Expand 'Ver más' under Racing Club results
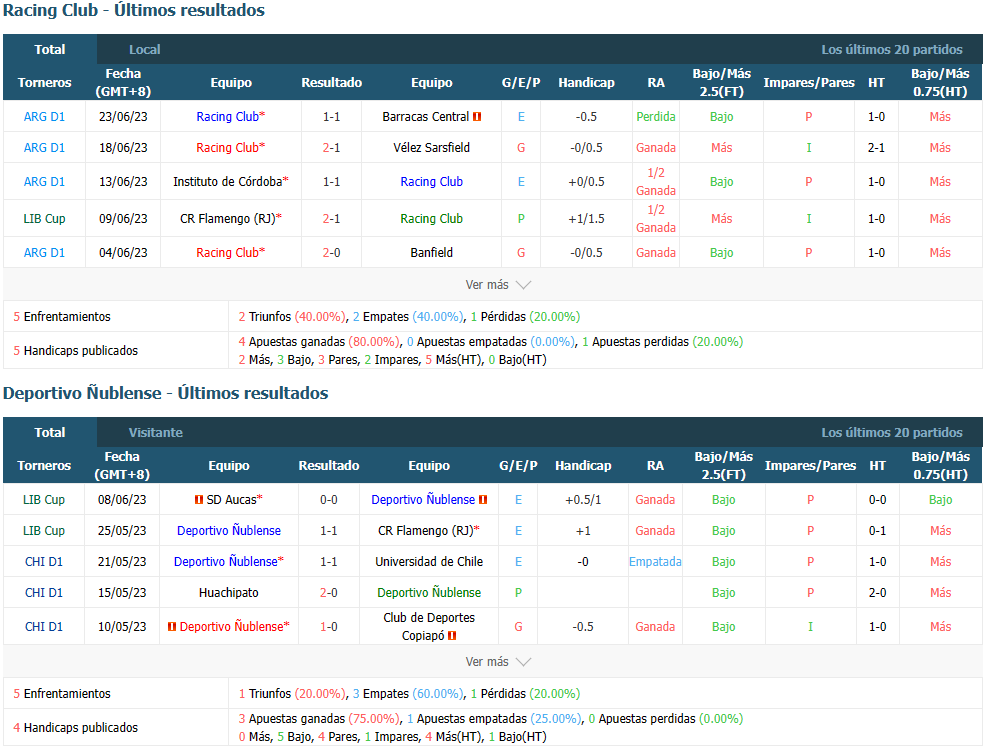This screenshot has height=752, width=990. pos(498,285)
